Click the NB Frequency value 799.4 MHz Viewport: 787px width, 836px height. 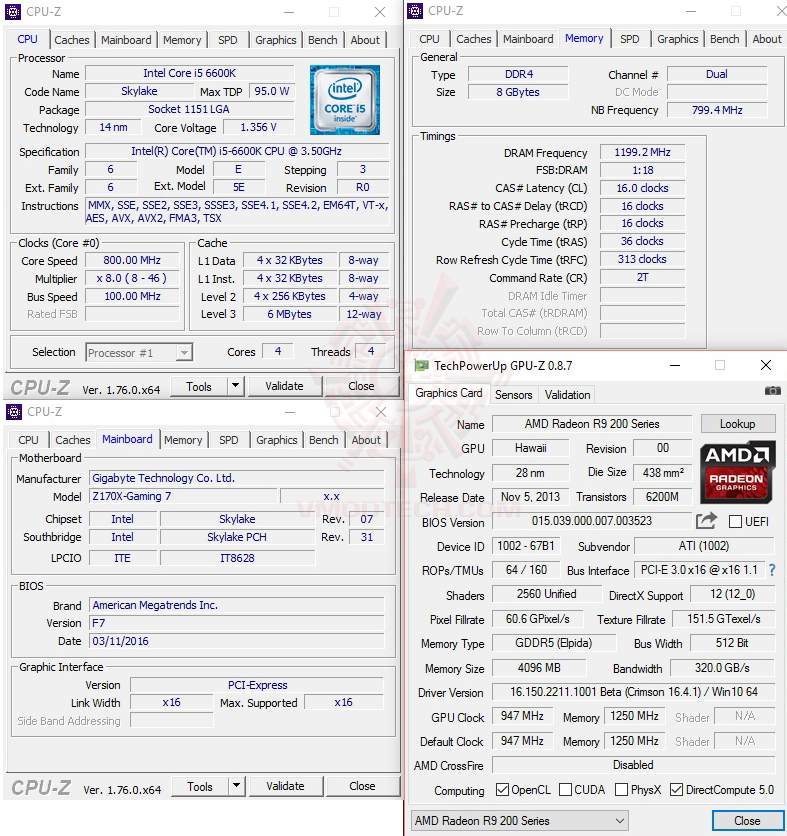pyautogui.click(x=717, y=110)
